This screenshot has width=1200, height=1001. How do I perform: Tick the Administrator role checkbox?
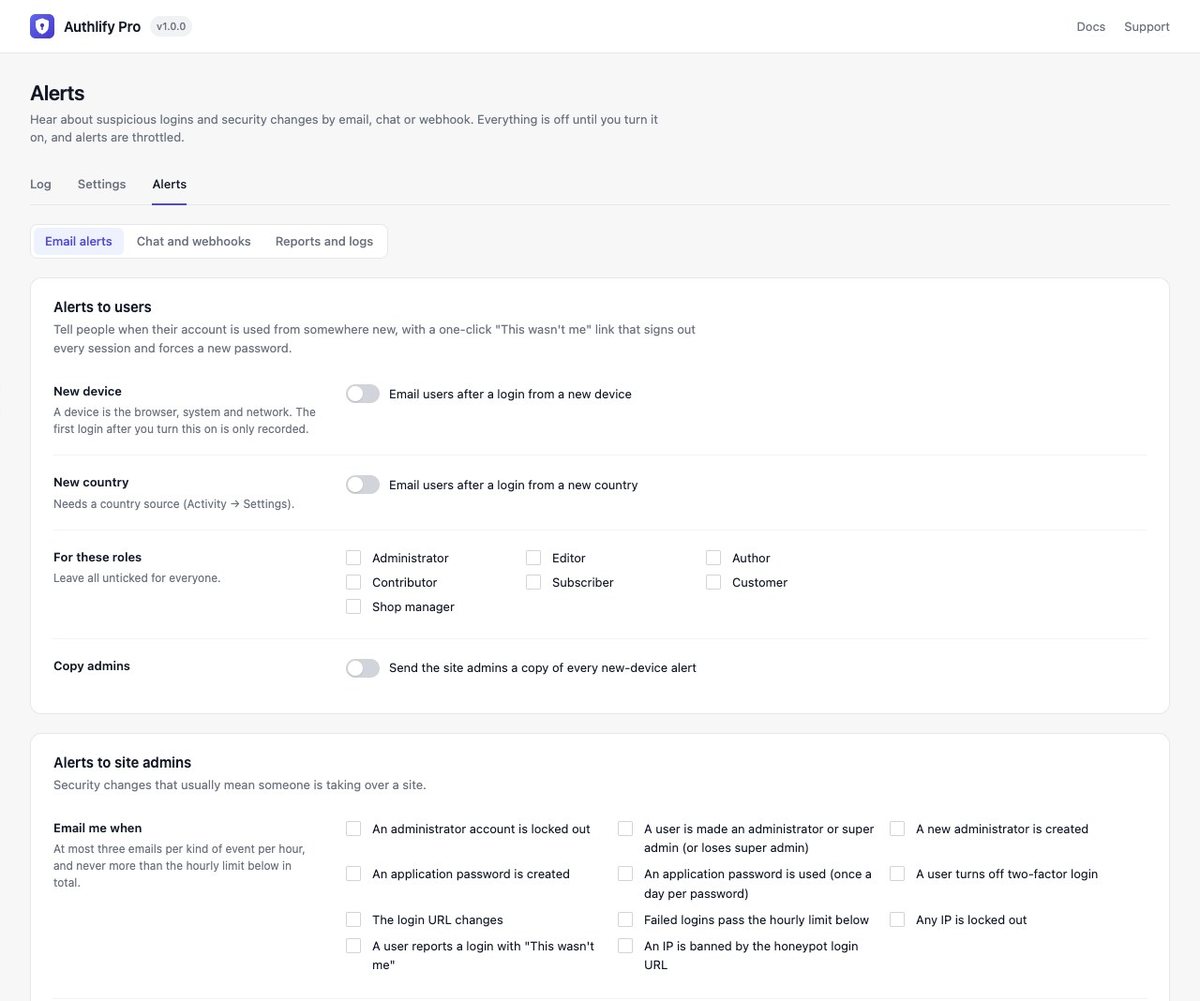[x=353, y=558]
